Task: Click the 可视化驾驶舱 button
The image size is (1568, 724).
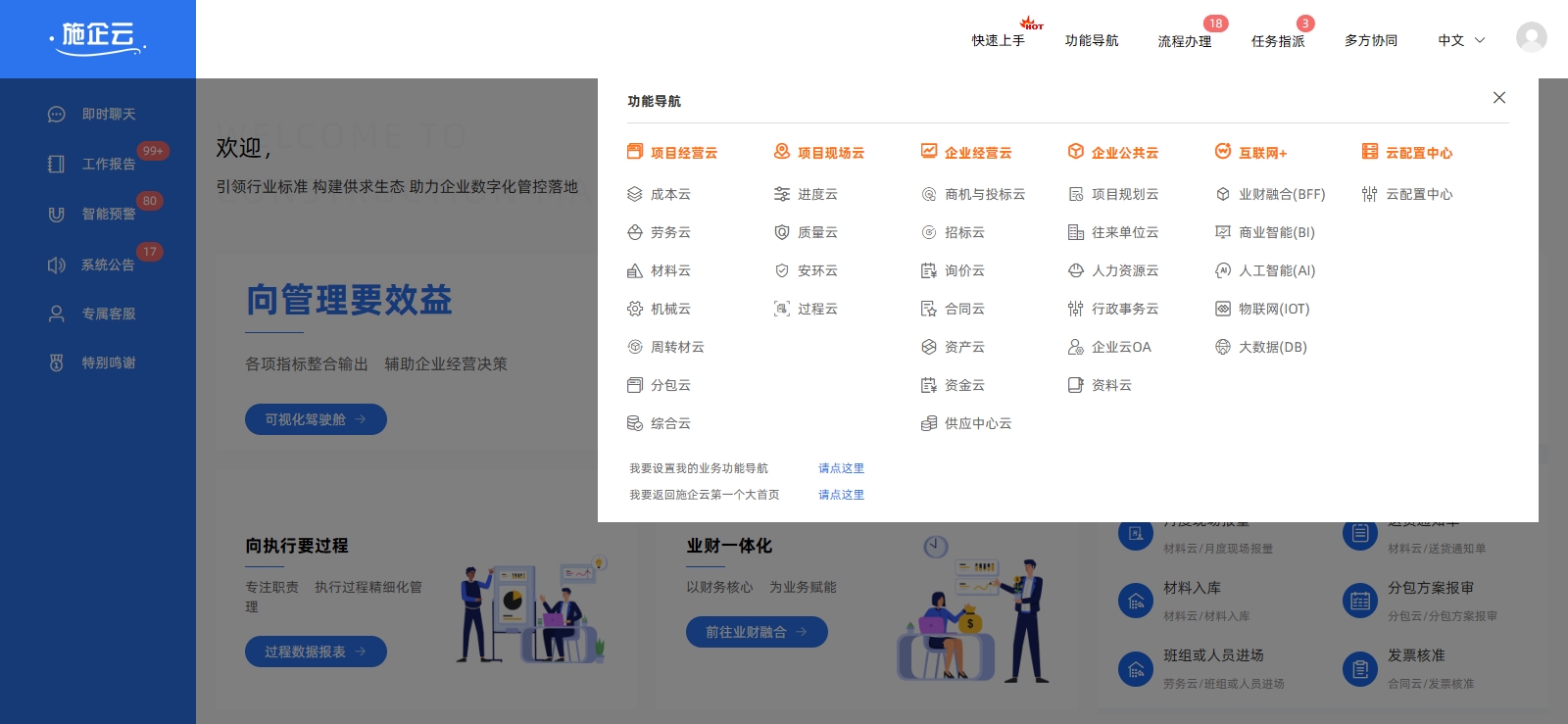Action: pyautogui.click(x=316, y=419)
